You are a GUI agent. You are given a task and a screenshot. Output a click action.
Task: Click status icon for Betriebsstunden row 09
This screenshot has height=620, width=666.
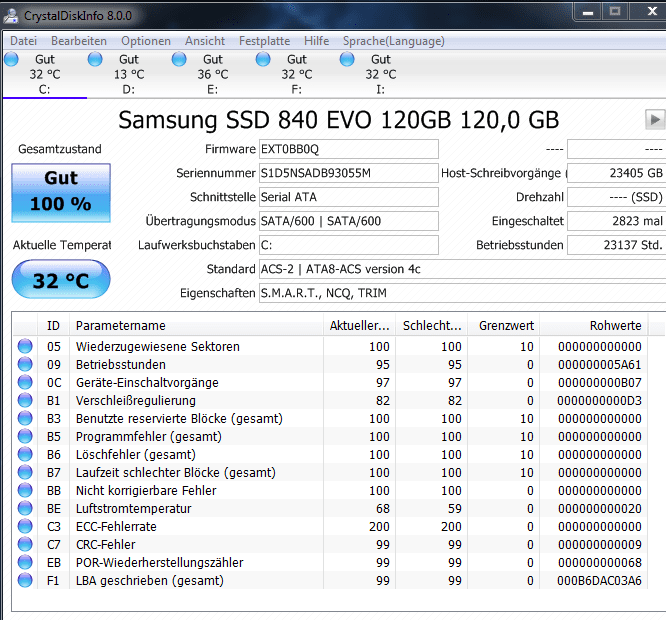25,364
